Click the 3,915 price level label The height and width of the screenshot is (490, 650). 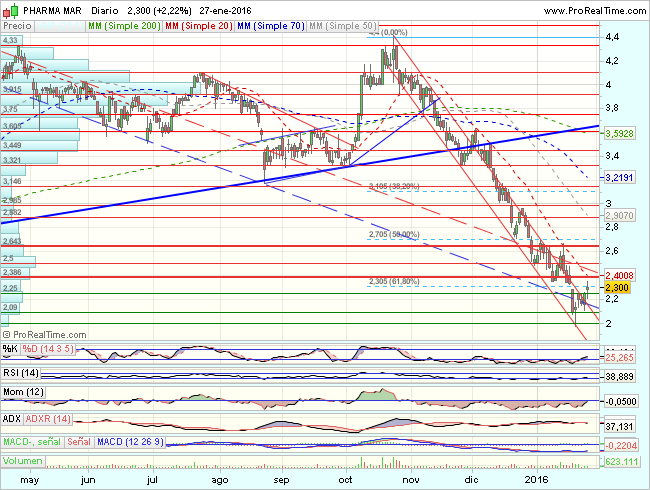pos(12,90)
